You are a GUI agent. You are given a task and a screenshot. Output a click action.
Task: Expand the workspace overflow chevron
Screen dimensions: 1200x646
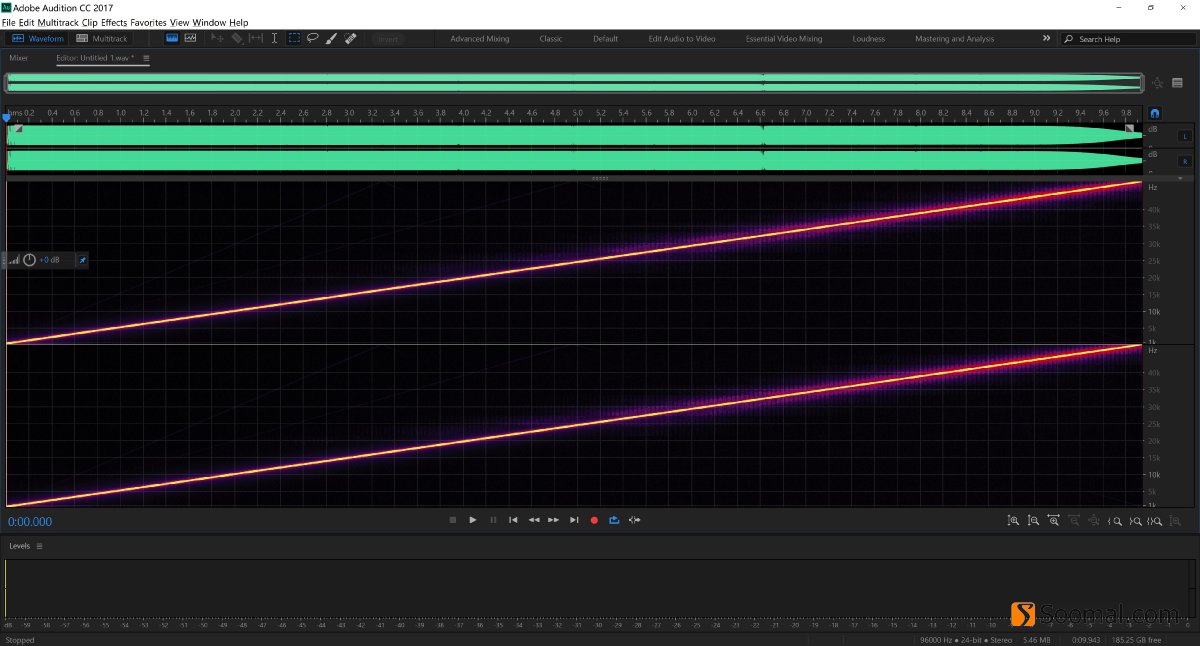(1046, 38)
